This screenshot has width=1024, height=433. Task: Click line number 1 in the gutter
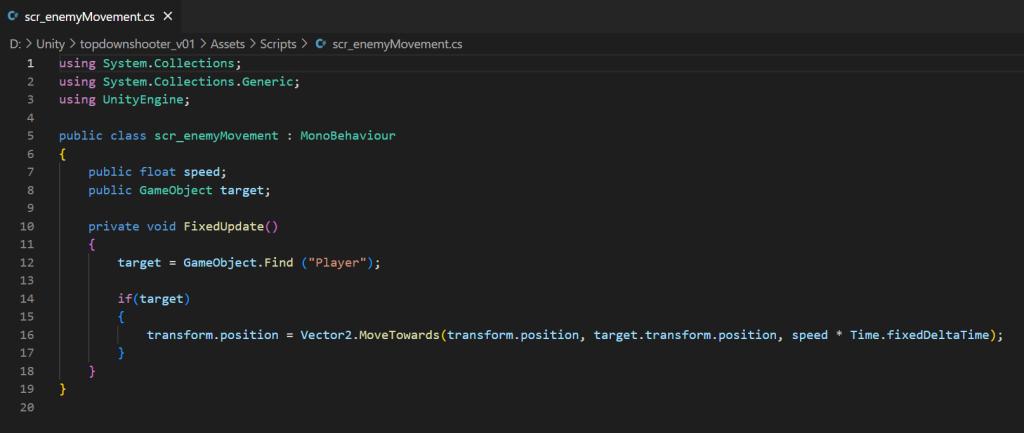coord(30,63)
